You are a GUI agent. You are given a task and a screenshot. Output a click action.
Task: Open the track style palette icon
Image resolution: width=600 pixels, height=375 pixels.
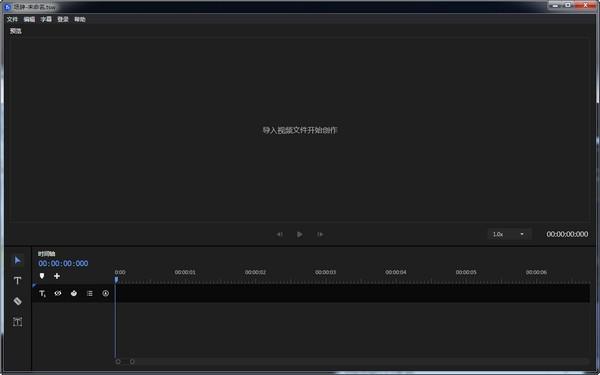(74, 293)
